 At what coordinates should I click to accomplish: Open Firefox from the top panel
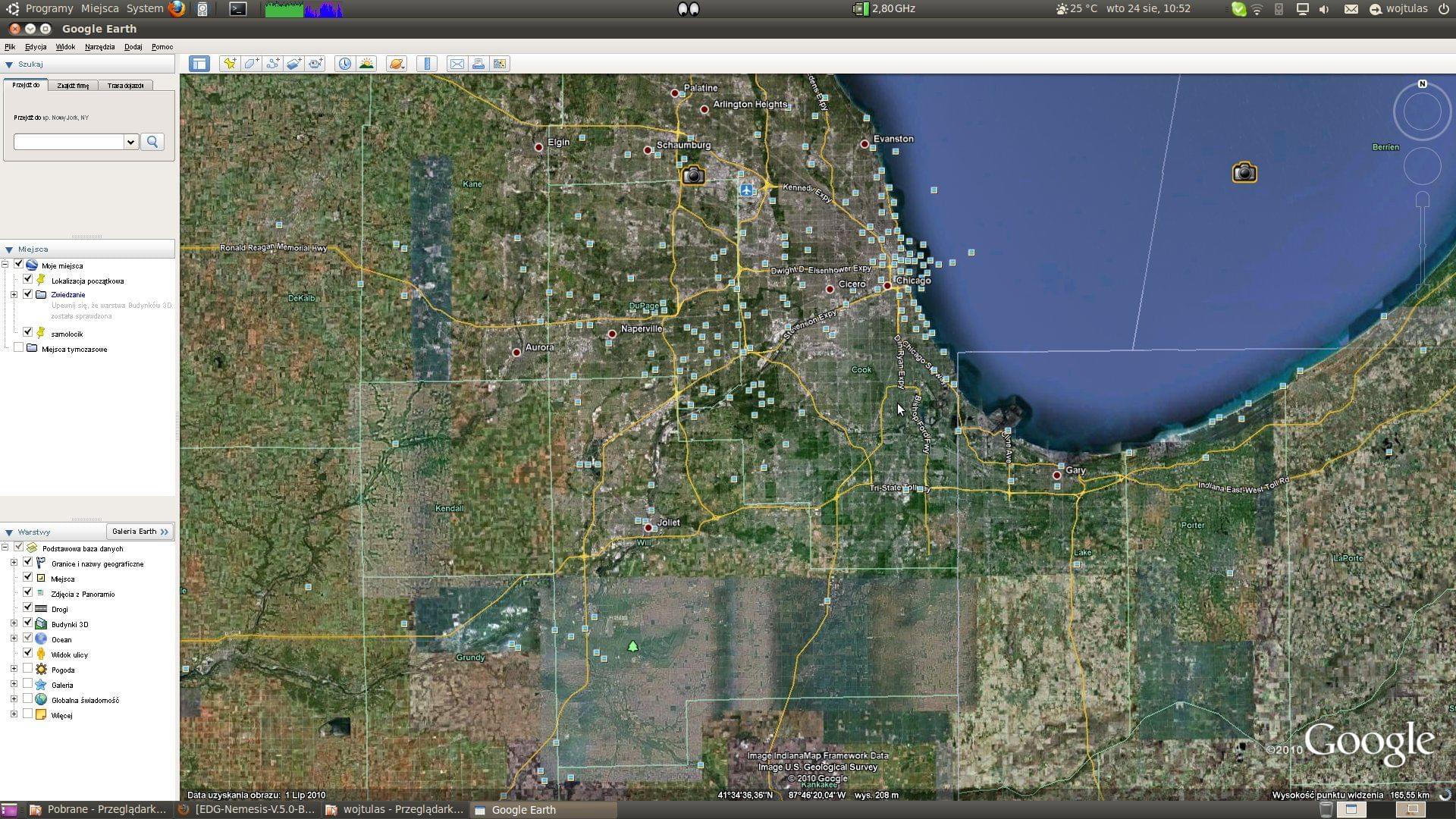pyautogui.click(x=177, y=8)
